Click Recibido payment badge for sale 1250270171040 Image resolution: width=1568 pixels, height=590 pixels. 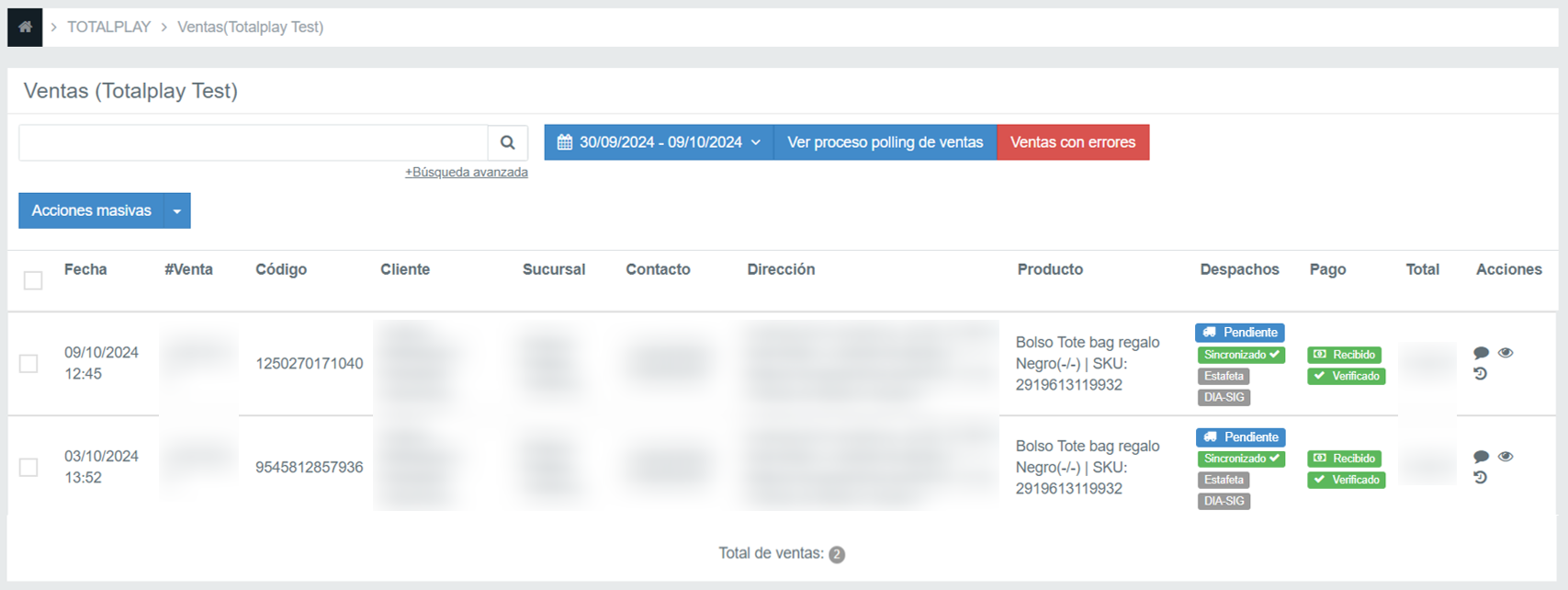pos(1344,355)
